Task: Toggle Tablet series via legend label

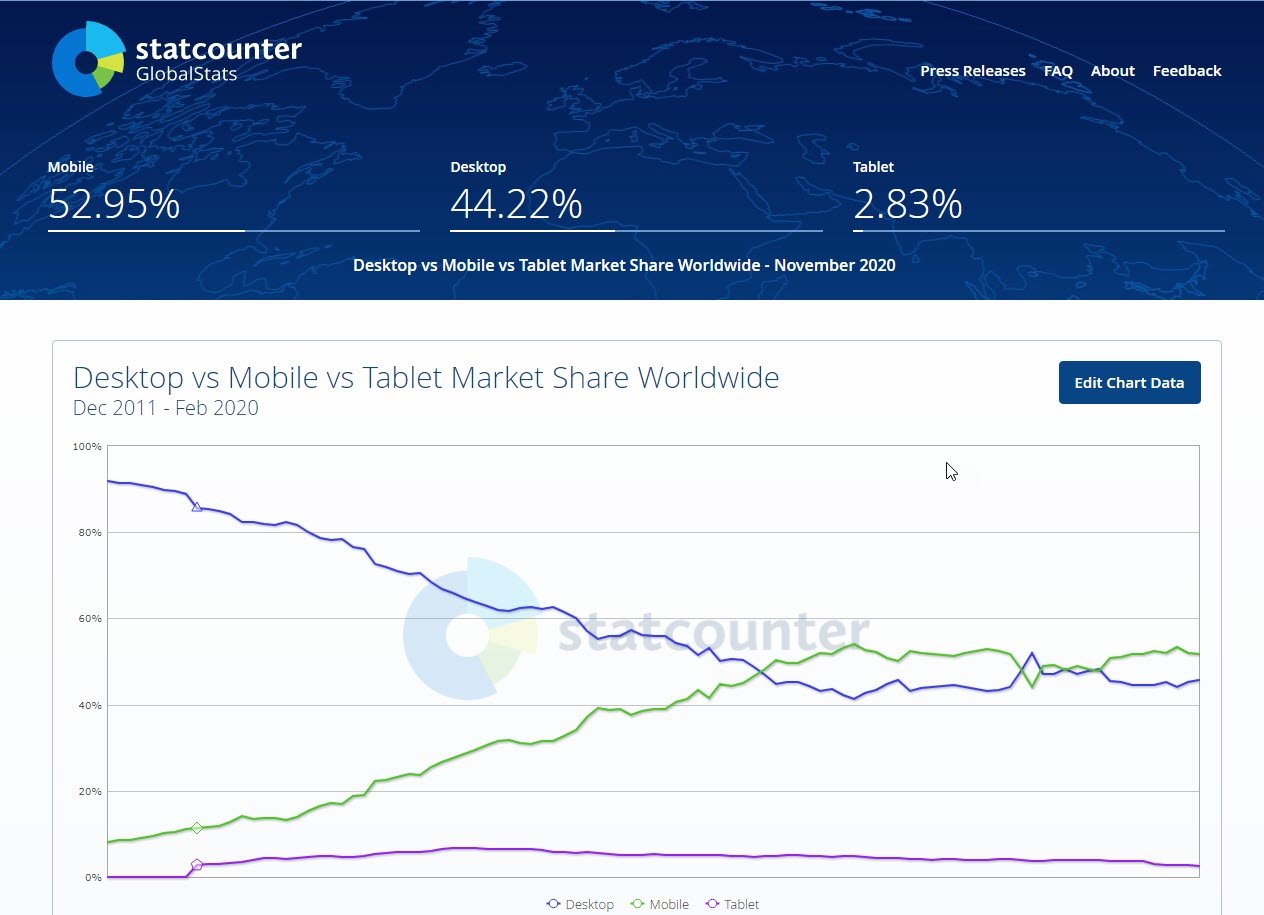Action: pos(742,904)
